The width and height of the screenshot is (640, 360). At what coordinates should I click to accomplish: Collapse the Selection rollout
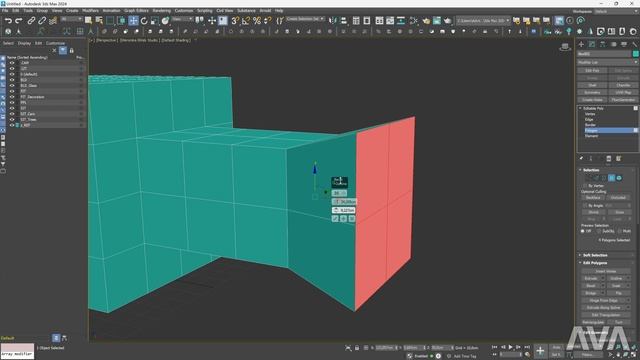pos(591,170)
